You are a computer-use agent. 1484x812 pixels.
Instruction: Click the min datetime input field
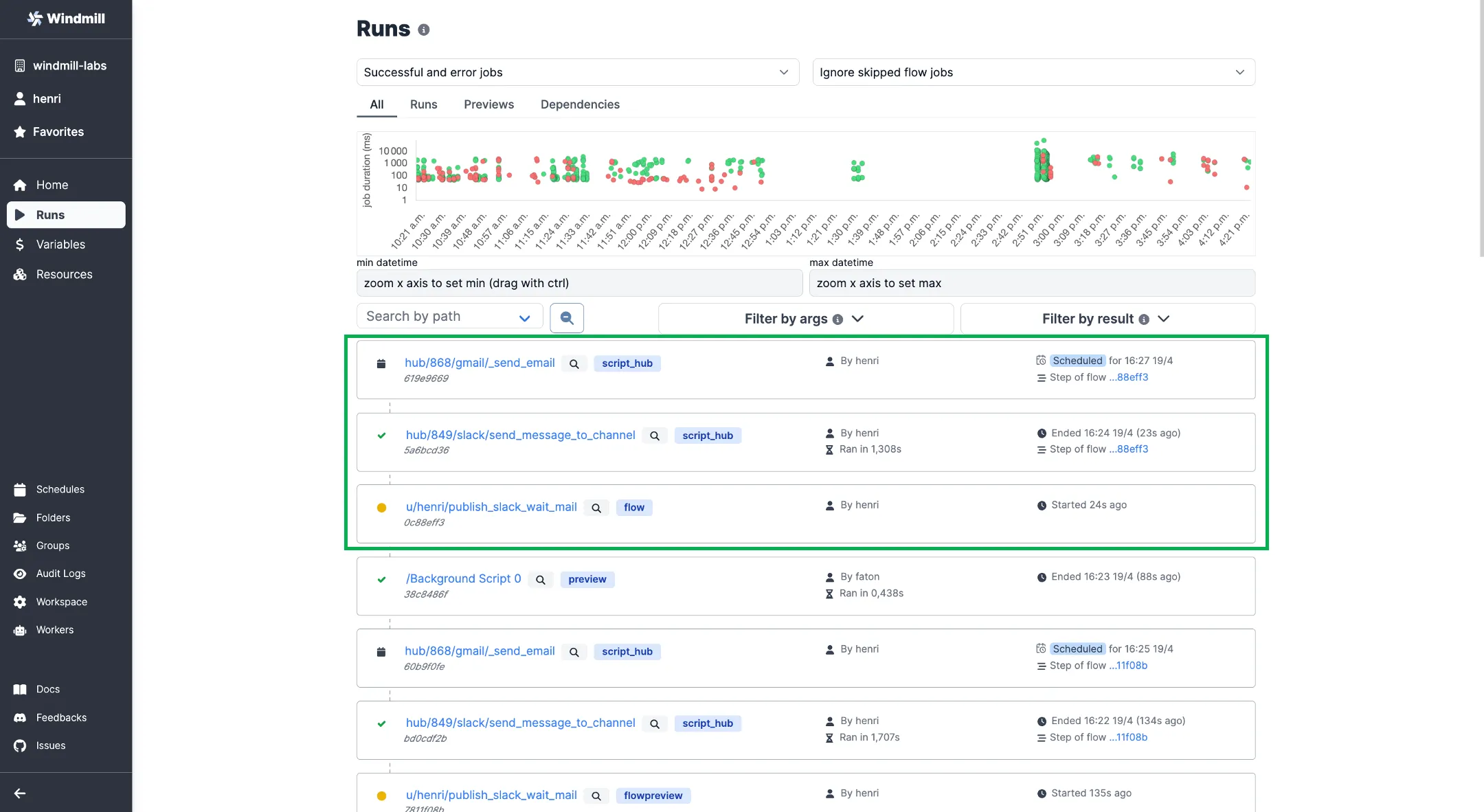(578, 283)
